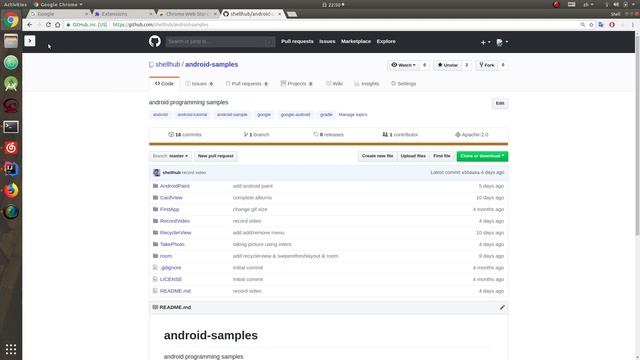Open the Watch dropdown
640x360 pixels.
click(x=403, y=65)
